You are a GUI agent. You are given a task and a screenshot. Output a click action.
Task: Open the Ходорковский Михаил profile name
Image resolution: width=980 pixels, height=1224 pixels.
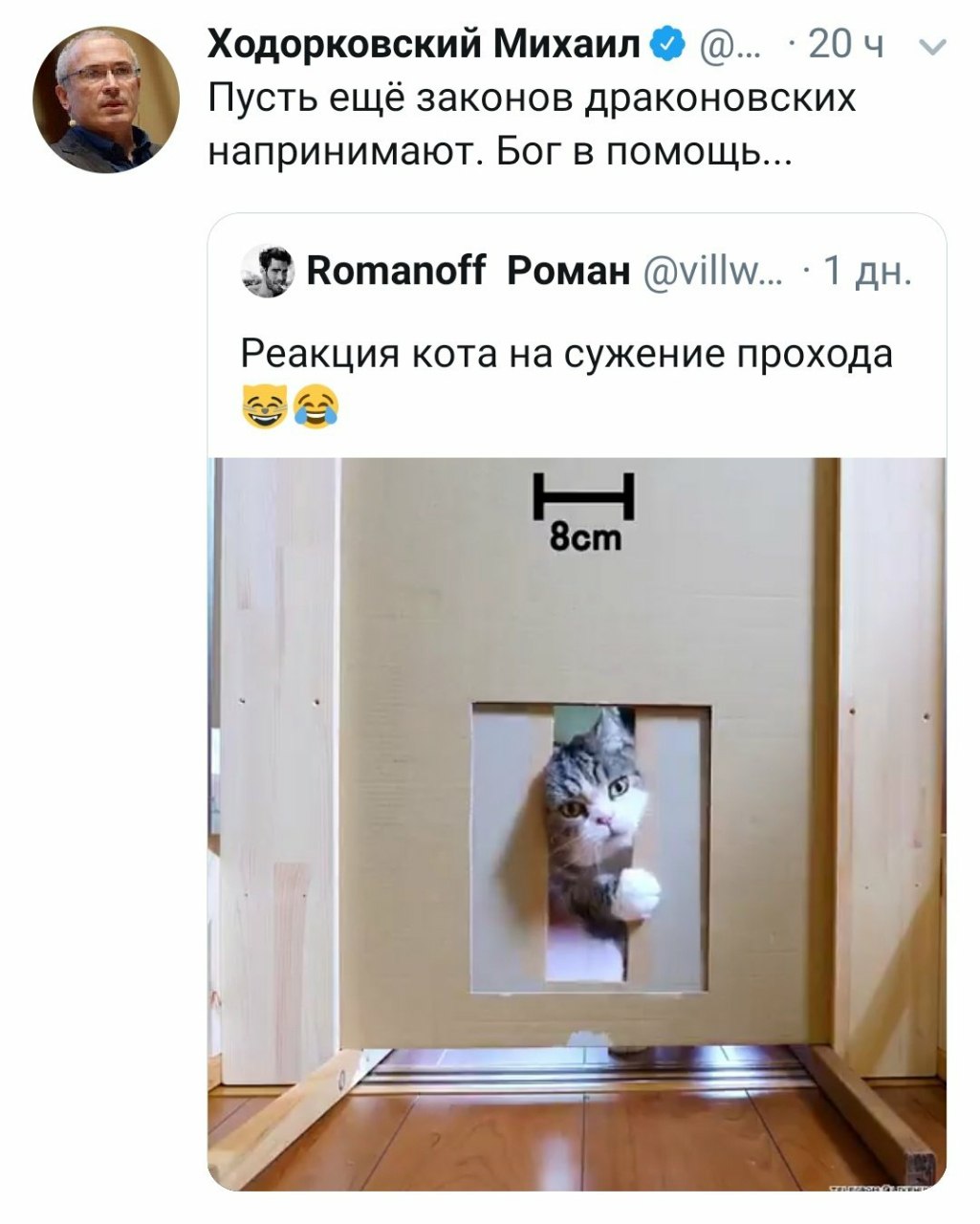pyautogui.click(x=425, y=44)
